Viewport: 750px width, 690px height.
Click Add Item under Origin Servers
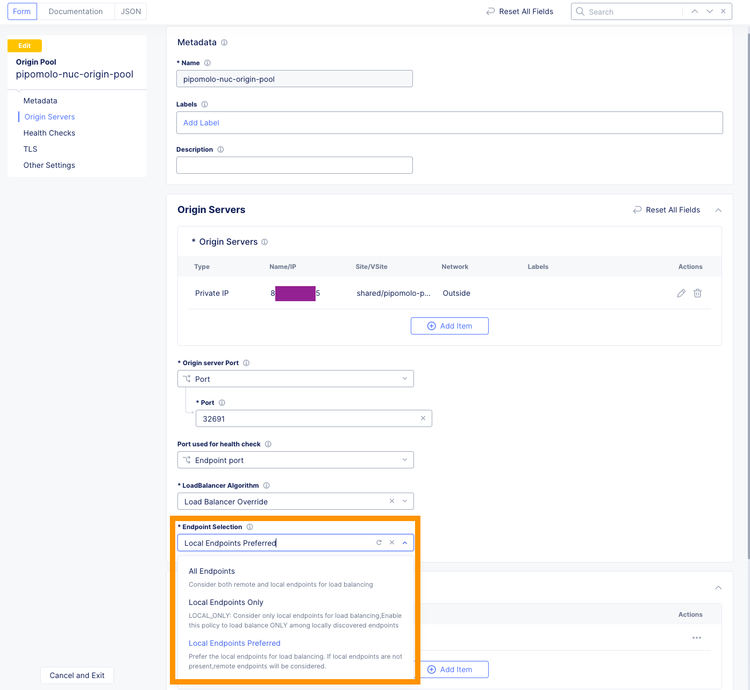[x=449, y=326]
